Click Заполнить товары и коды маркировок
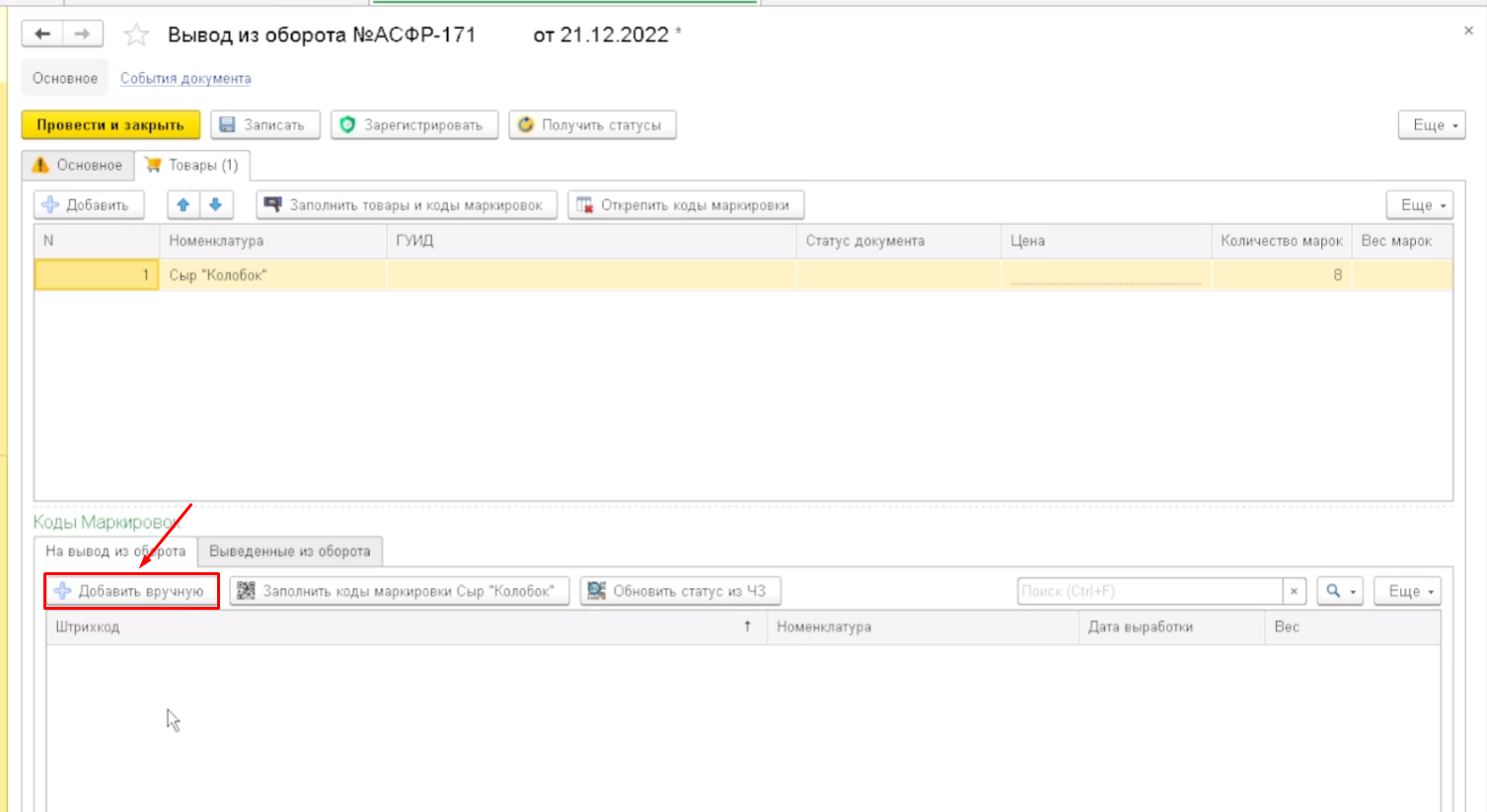 [x=407, y=205]
